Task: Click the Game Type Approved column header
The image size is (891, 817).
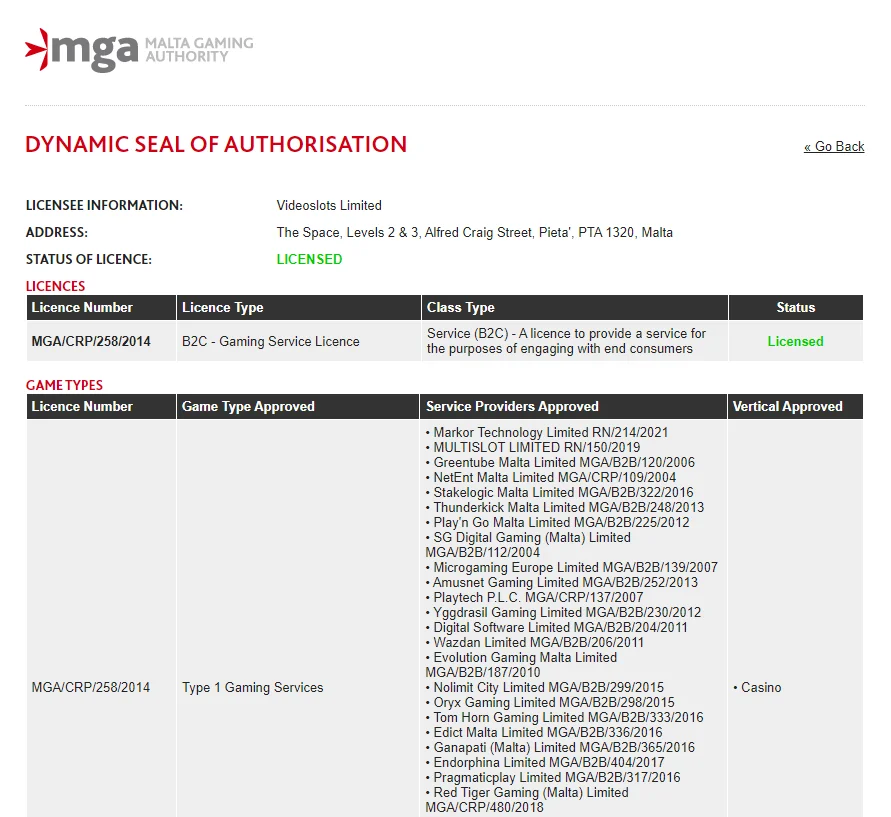Action: [298, 407]
